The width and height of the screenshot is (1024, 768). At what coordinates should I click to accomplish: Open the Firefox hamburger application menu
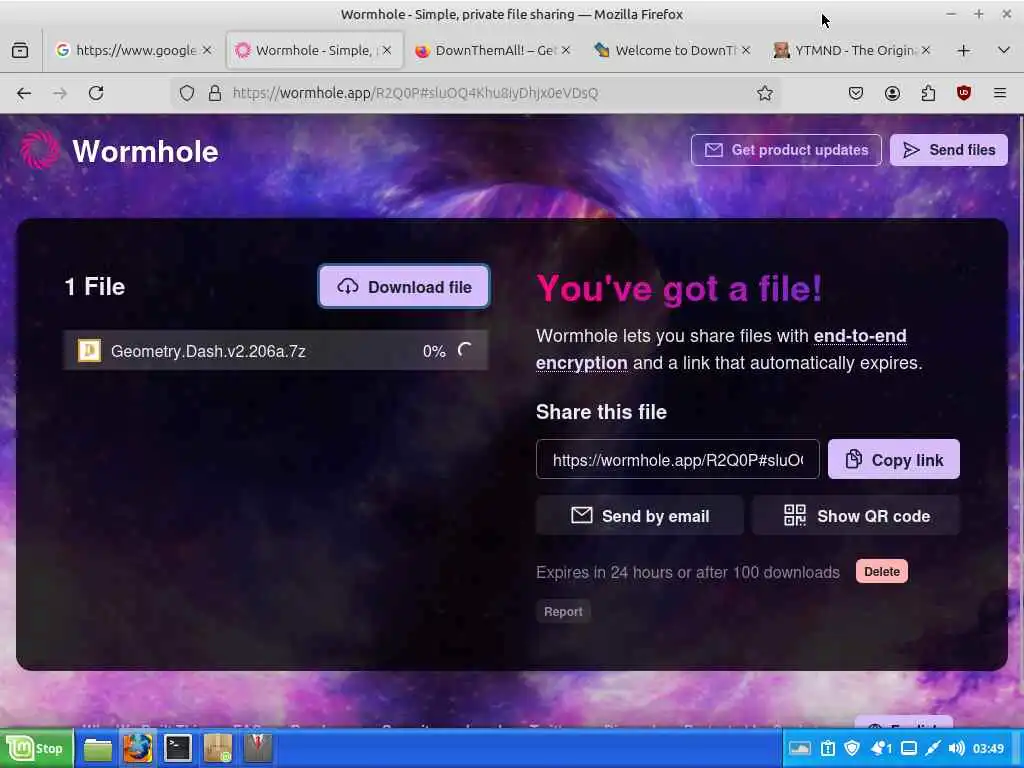(1000, 93)
